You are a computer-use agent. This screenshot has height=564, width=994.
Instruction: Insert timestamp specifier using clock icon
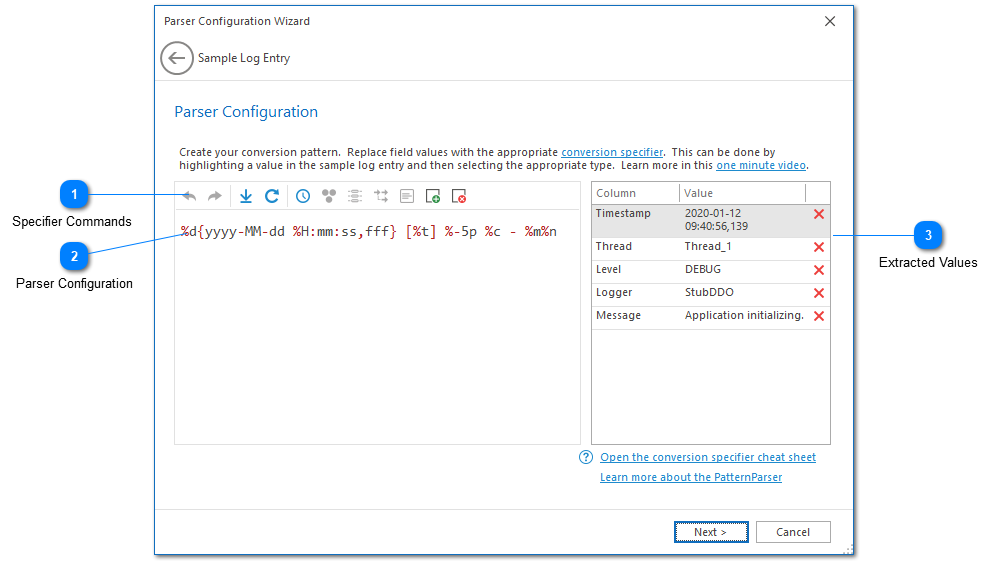coord(303,196)
